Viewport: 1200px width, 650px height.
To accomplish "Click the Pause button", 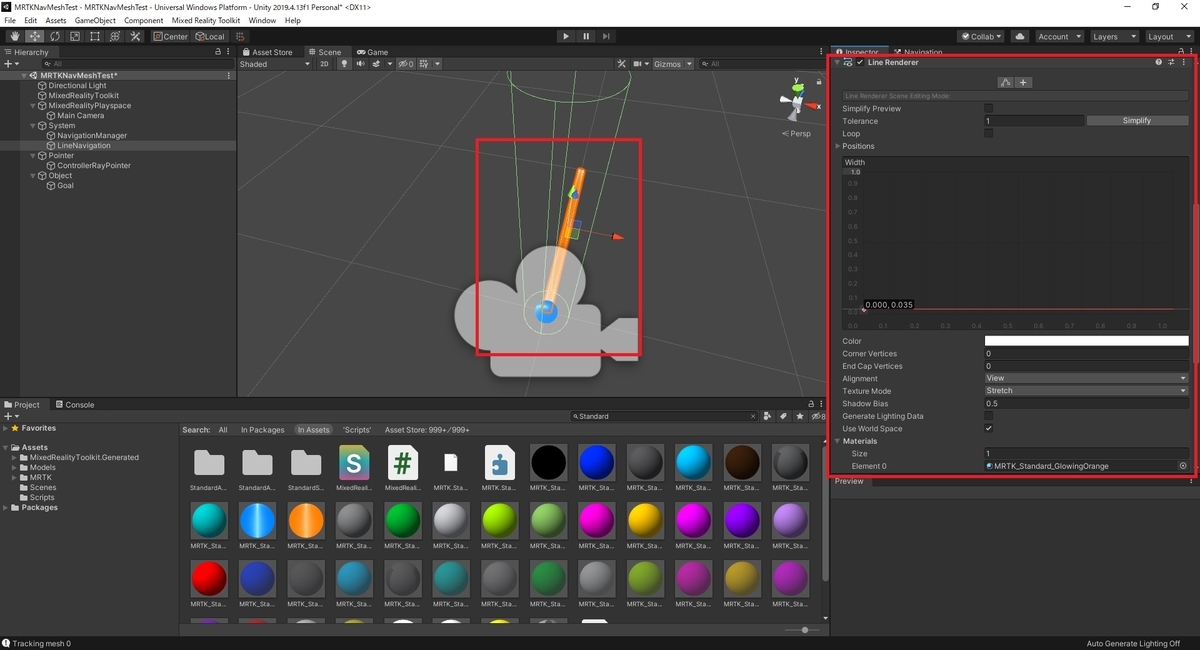I will click(586, 36).
